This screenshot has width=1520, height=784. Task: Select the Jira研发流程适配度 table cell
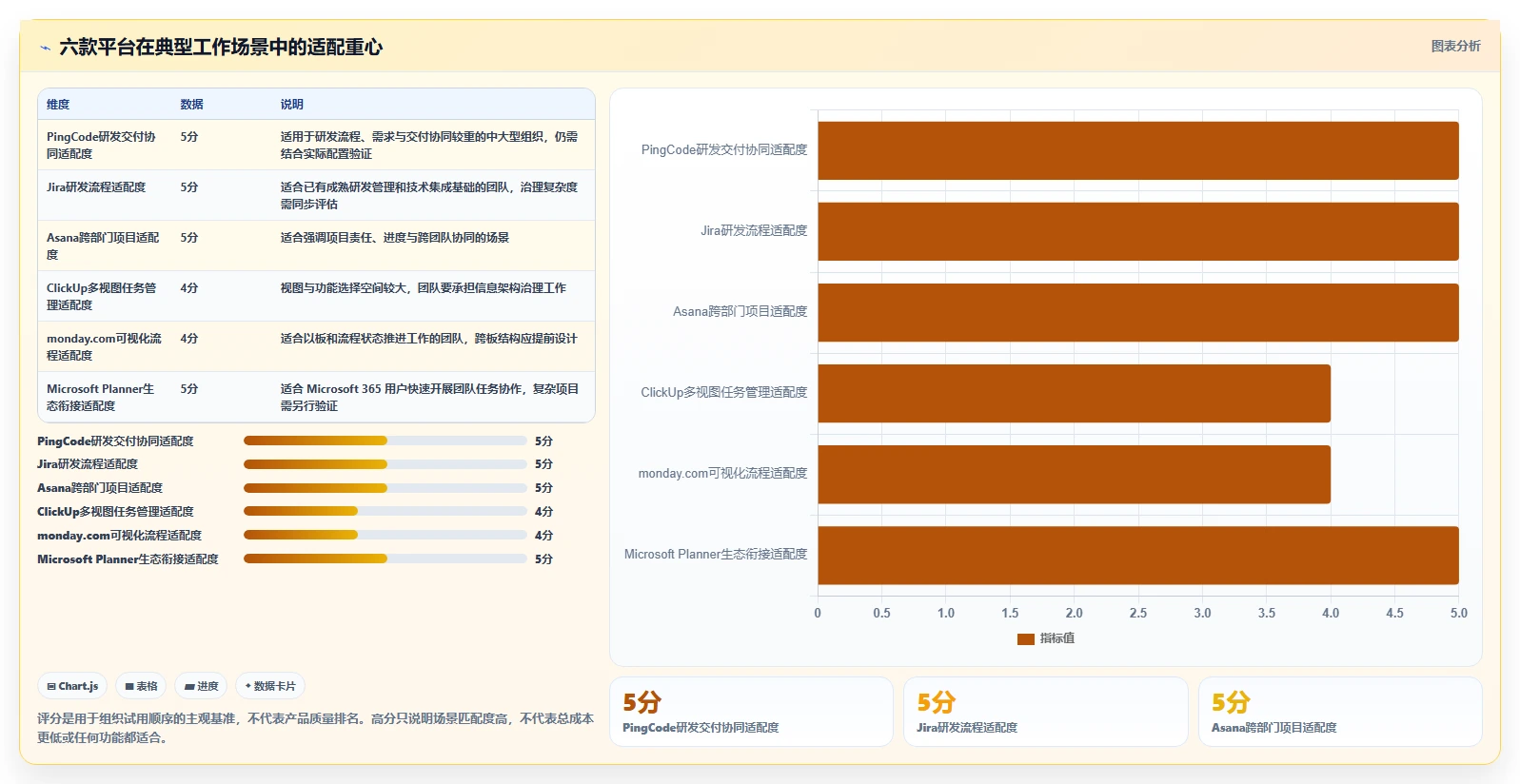[x=105, y=195]
